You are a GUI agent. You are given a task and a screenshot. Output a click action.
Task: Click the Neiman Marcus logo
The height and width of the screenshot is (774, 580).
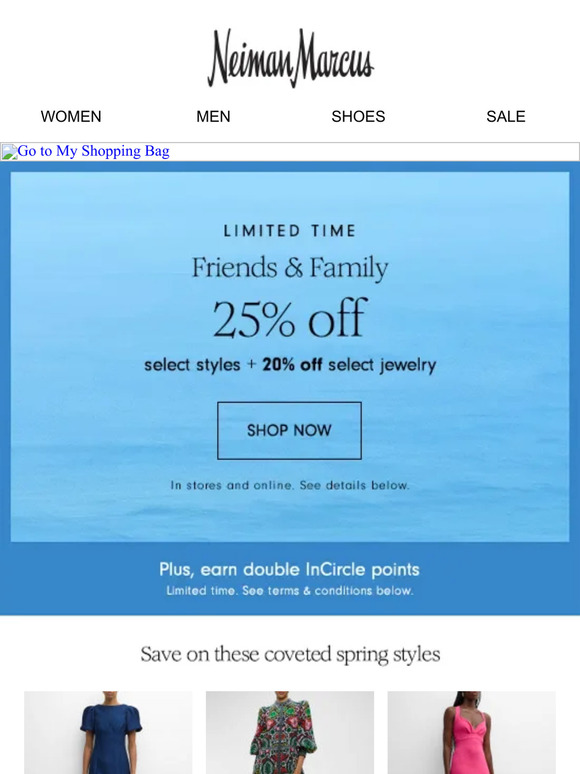tap(290, 58)
